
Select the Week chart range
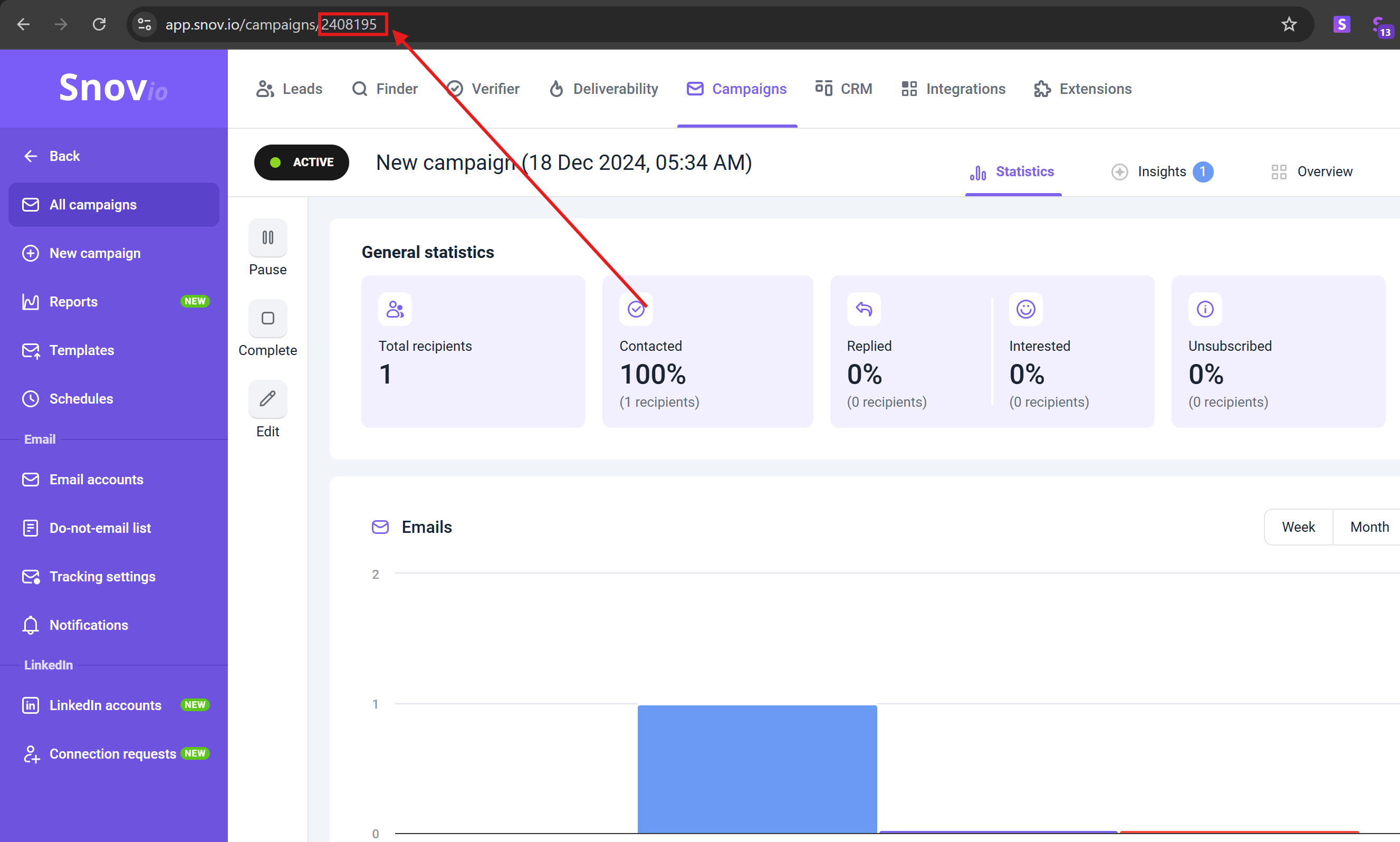[x=1299, y=527]
